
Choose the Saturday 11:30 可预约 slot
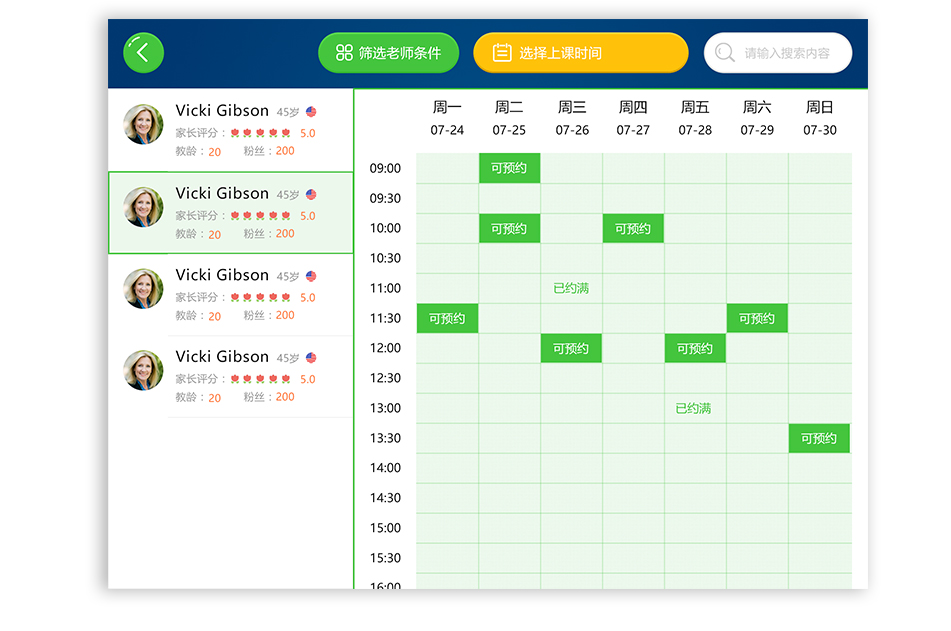click(757, 318)
